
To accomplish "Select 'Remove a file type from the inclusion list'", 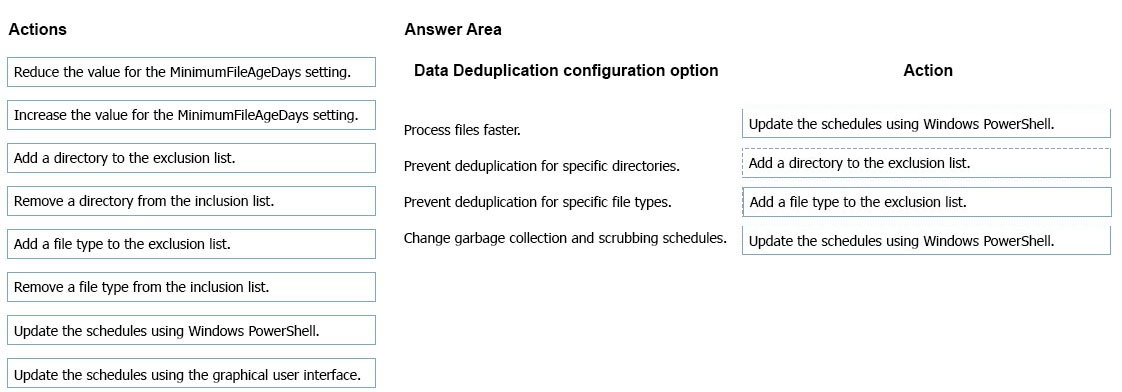I will (191, 287).
